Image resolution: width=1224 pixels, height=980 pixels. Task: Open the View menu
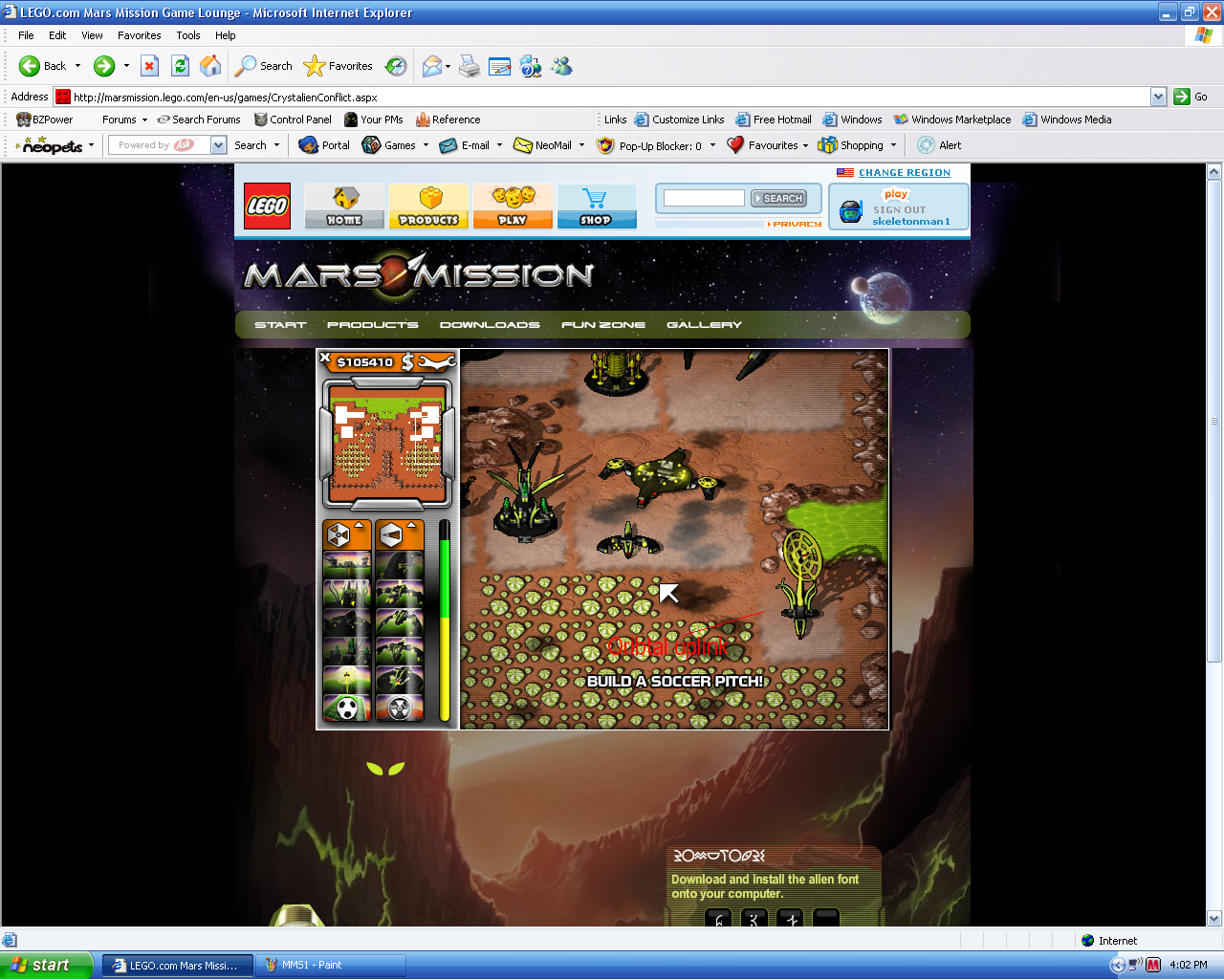[x=92, y=35]
